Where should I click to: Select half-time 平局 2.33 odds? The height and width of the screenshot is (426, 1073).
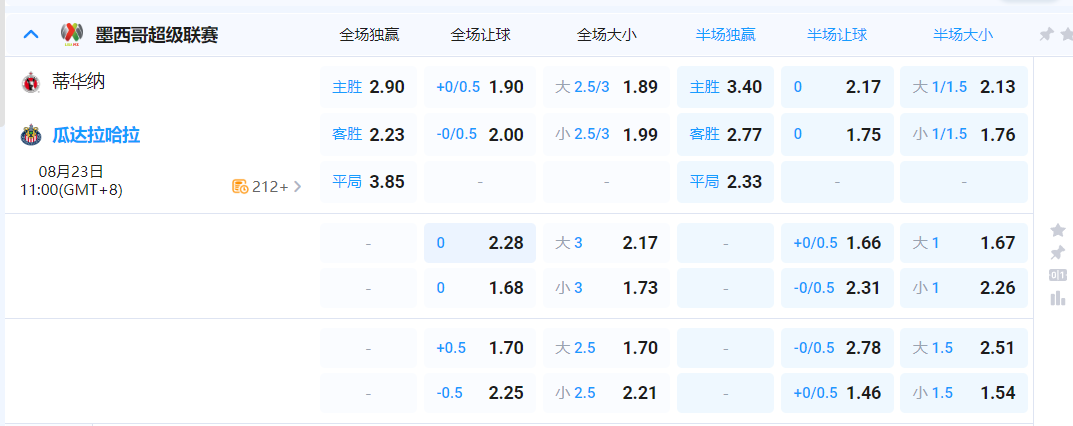[x=725, y=182]
